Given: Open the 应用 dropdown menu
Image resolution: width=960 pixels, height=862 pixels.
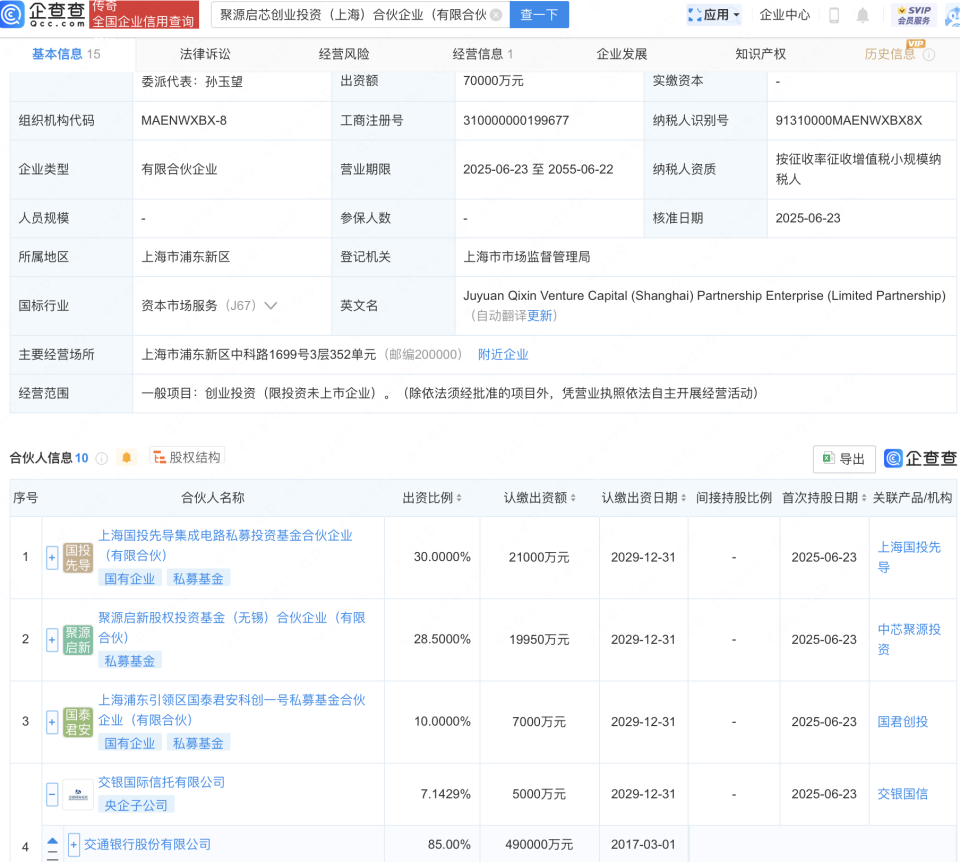Looking at the screenshot, I should click(714, 15).
